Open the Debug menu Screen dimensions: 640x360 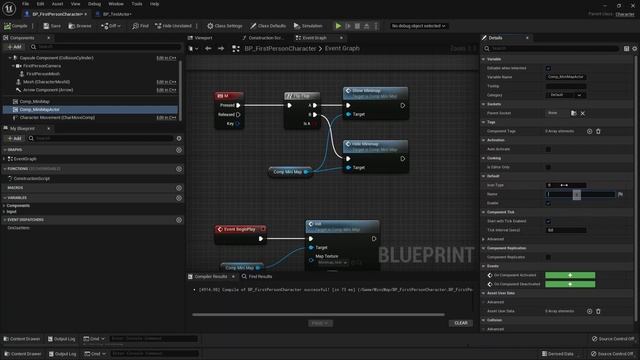click(x=94, y=4)
